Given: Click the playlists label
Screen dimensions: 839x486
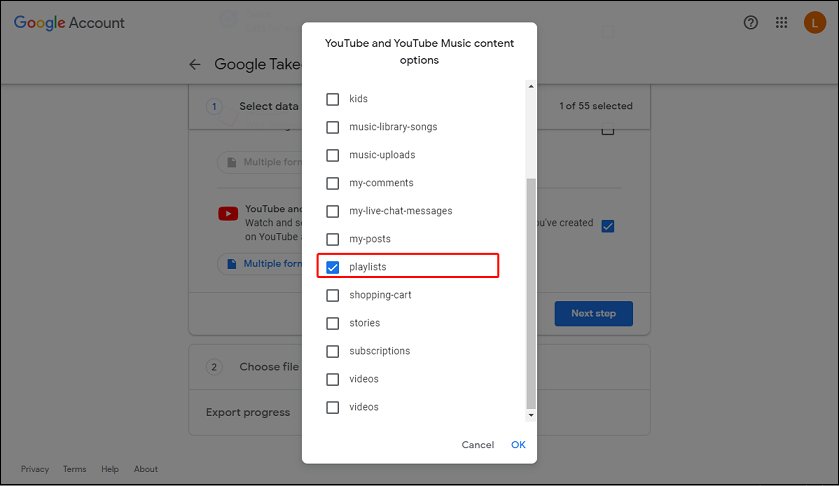Looking at the screenshot, I should 368,267.
